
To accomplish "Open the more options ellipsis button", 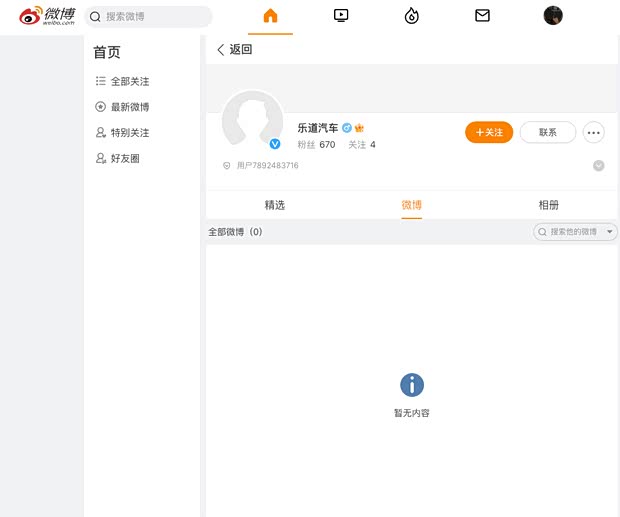I will coord(594,132).
